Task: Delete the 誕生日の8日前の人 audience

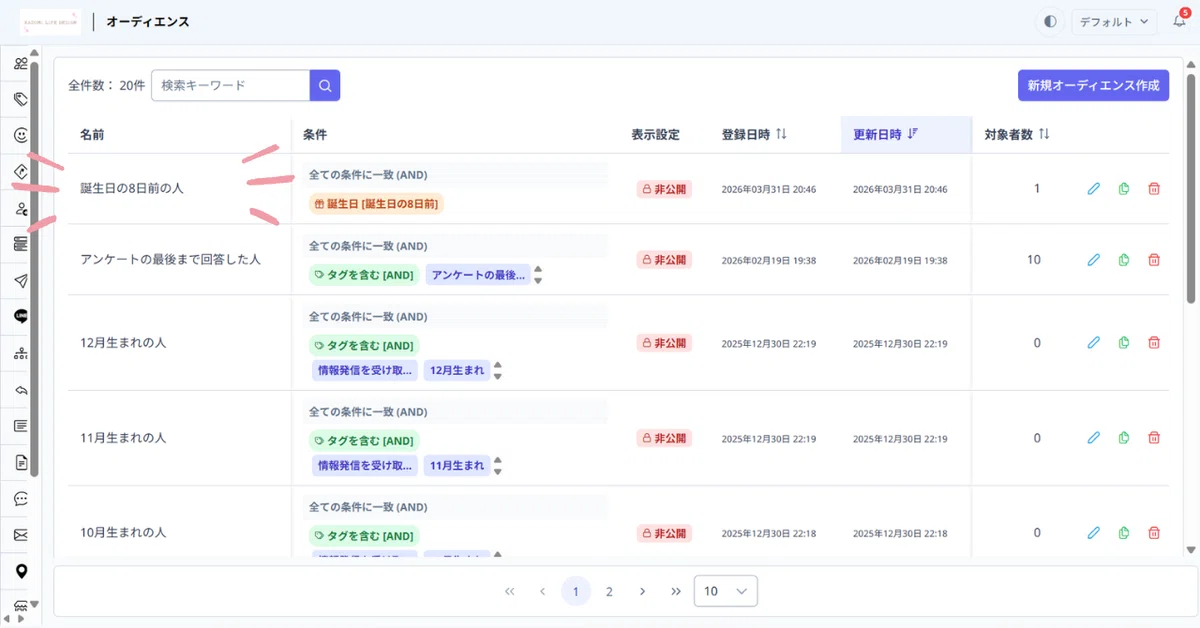Action: click(1154, 188)
